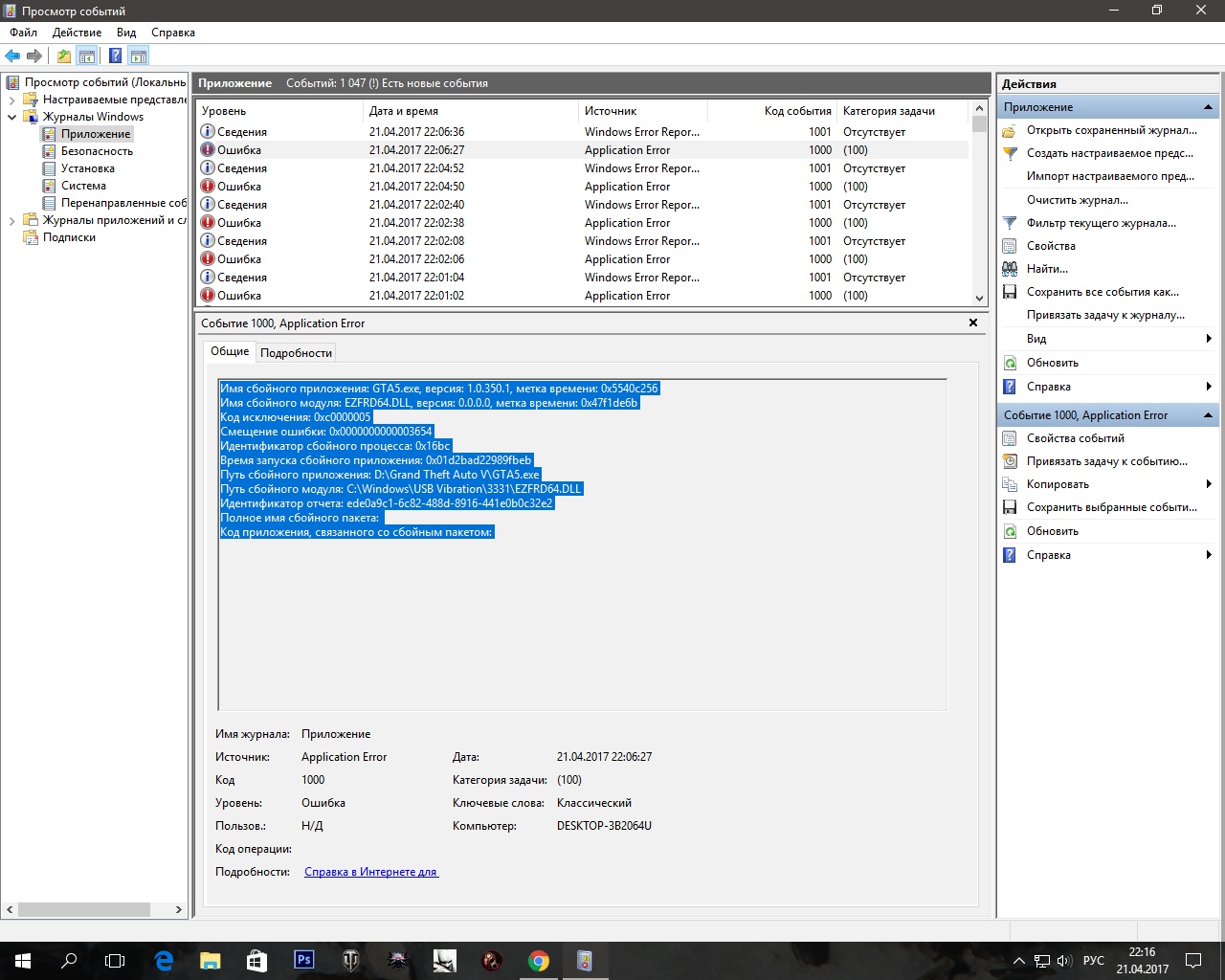Click the up-one-level folder toolbar icon
Screen dimensions: 1225x980
coord(64,56)
